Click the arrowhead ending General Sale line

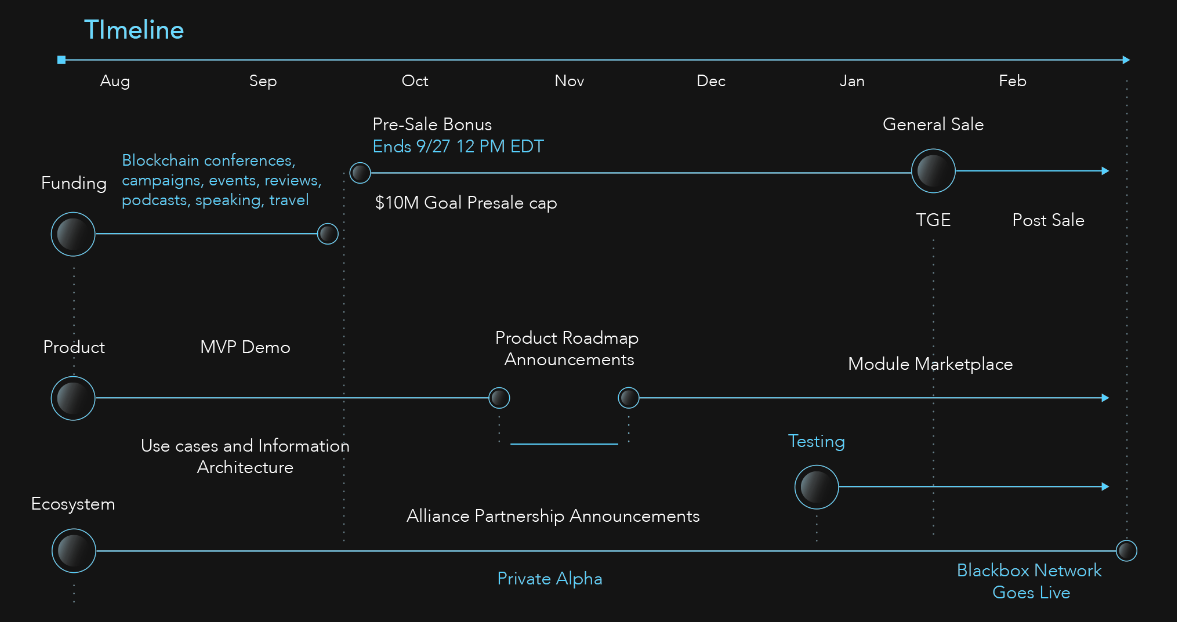[1105, 171]
